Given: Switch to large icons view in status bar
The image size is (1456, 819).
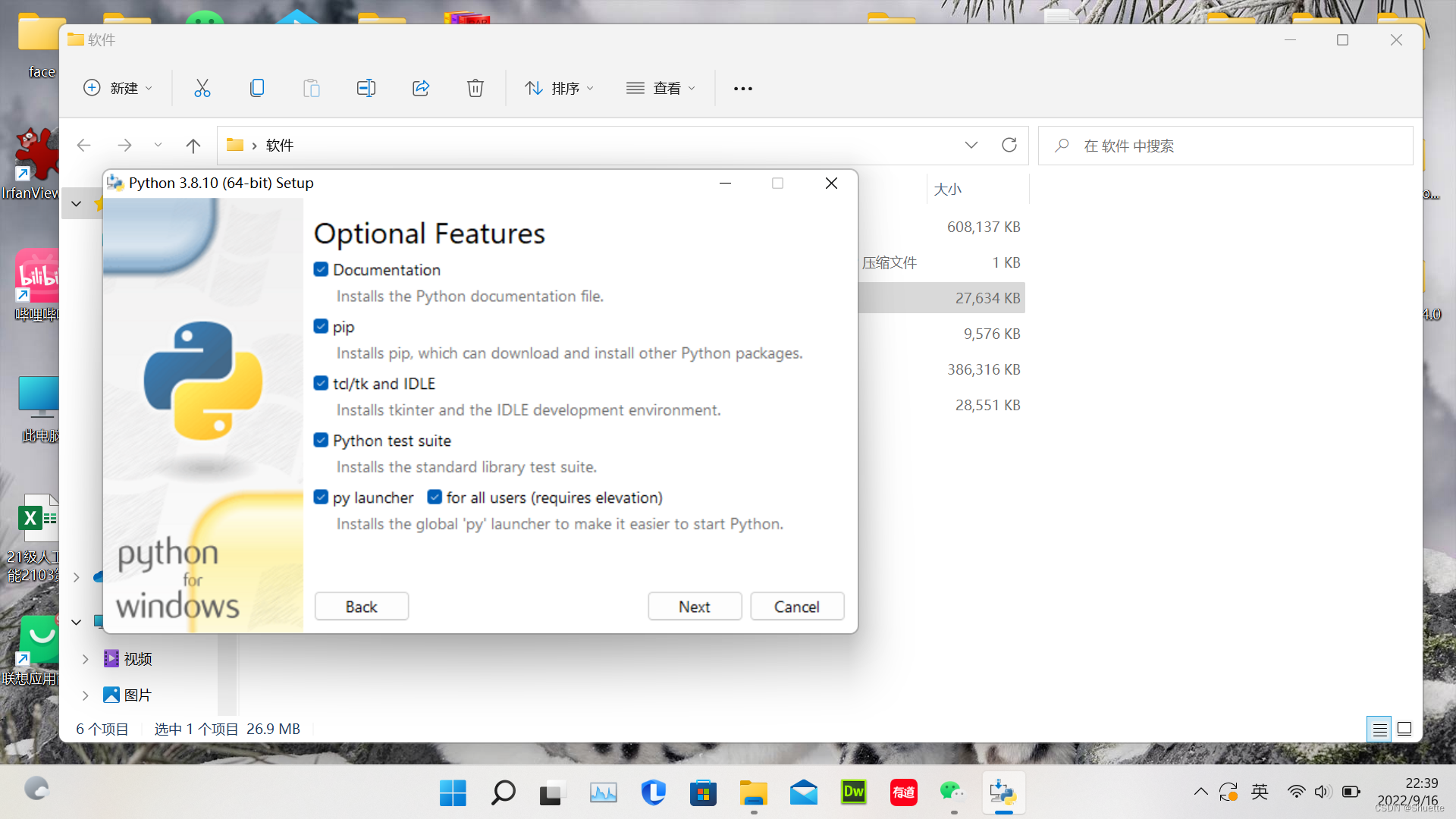Looking at the screenshot, I should (x=1404, y=729).
